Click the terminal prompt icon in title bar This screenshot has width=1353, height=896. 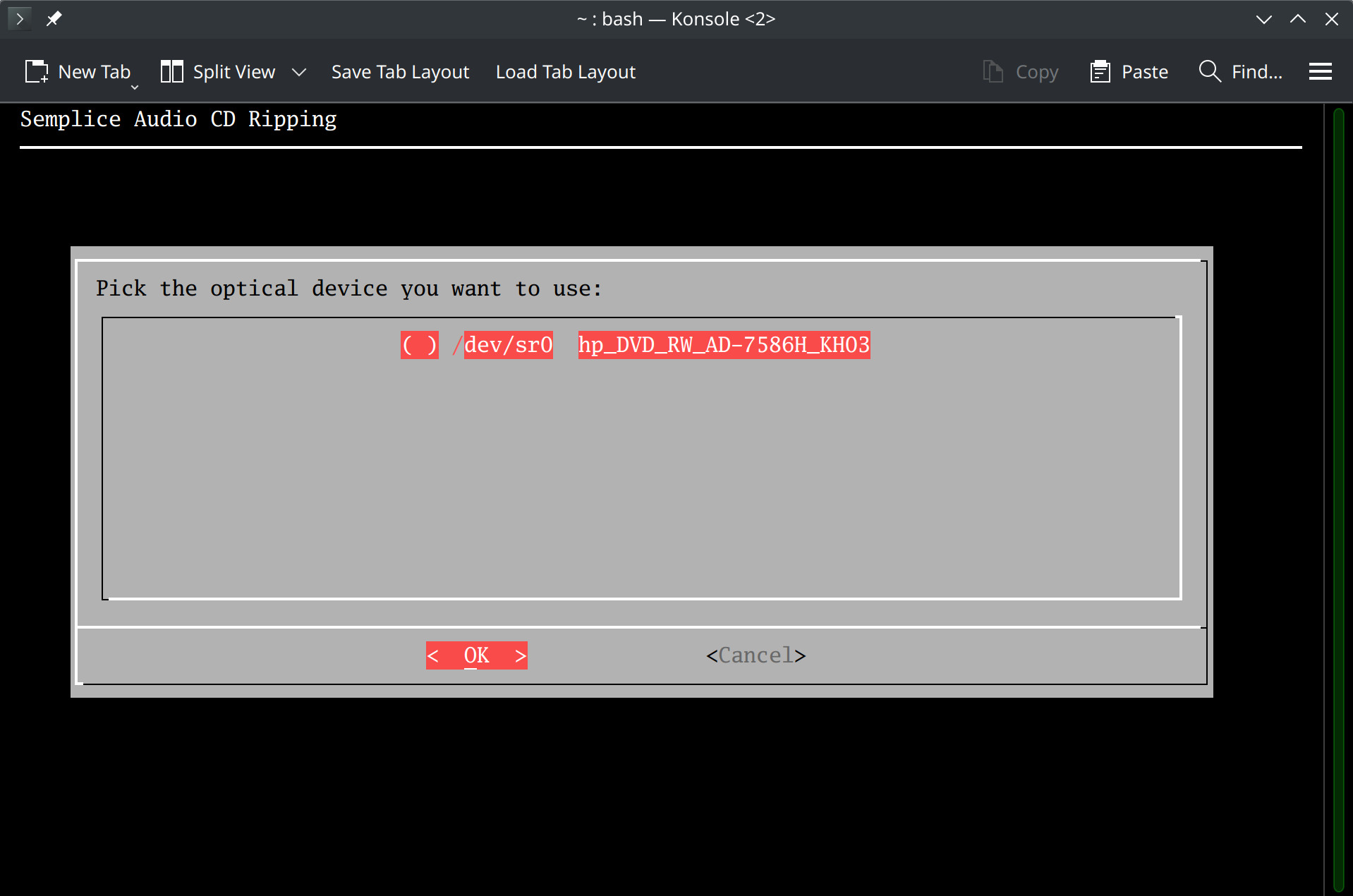click(x=20, y=18)
